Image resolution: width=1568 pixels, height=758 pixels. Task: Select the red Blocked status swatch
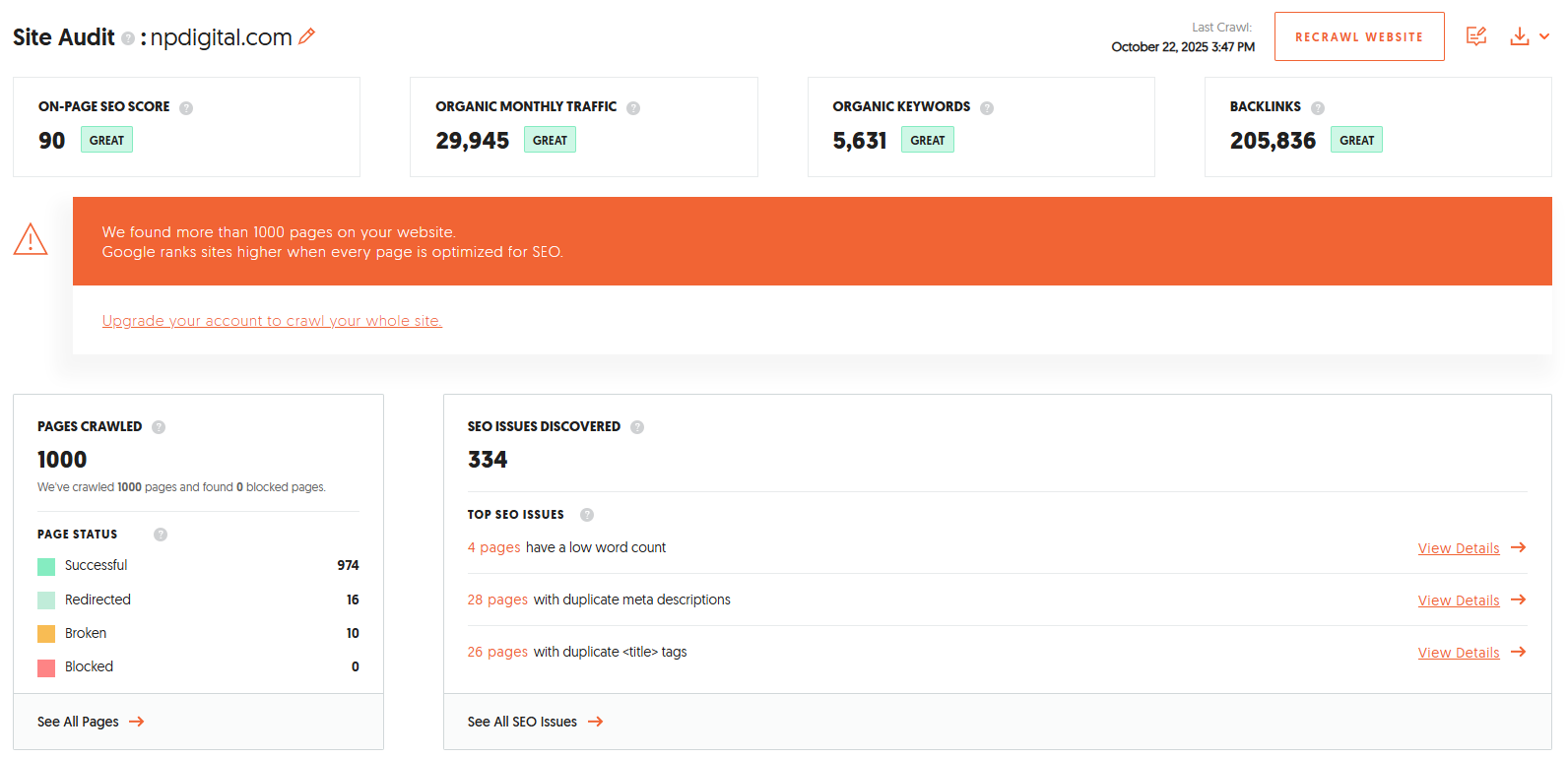point(46,668)
